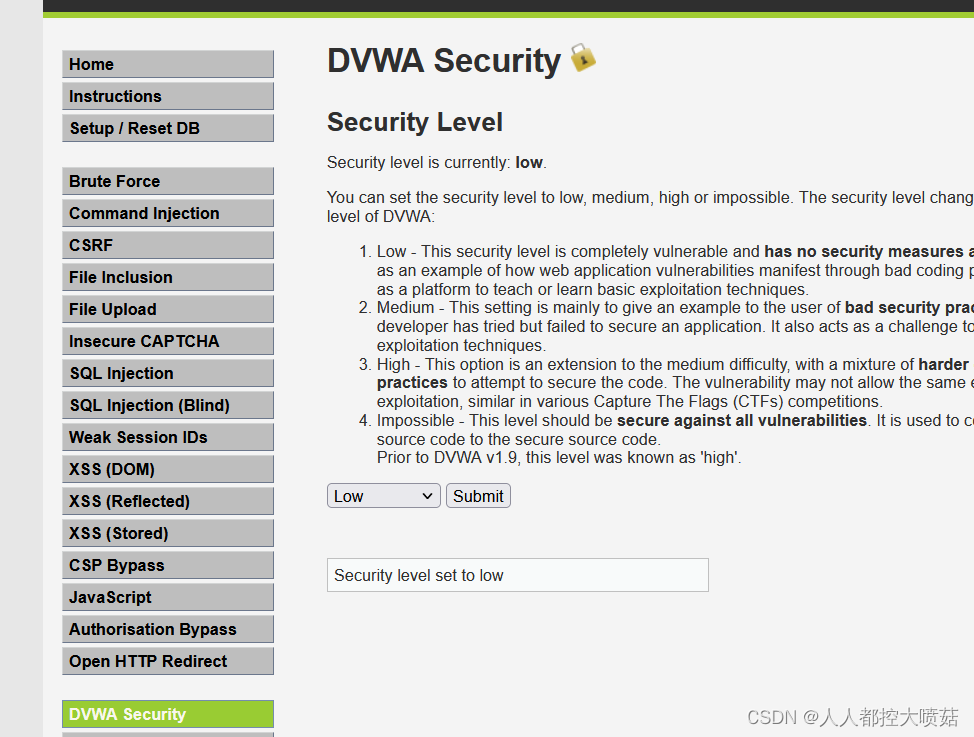Click inside the 'Security level set to low' box
This screenshot has height=737, width=974.
coord(517,575)
